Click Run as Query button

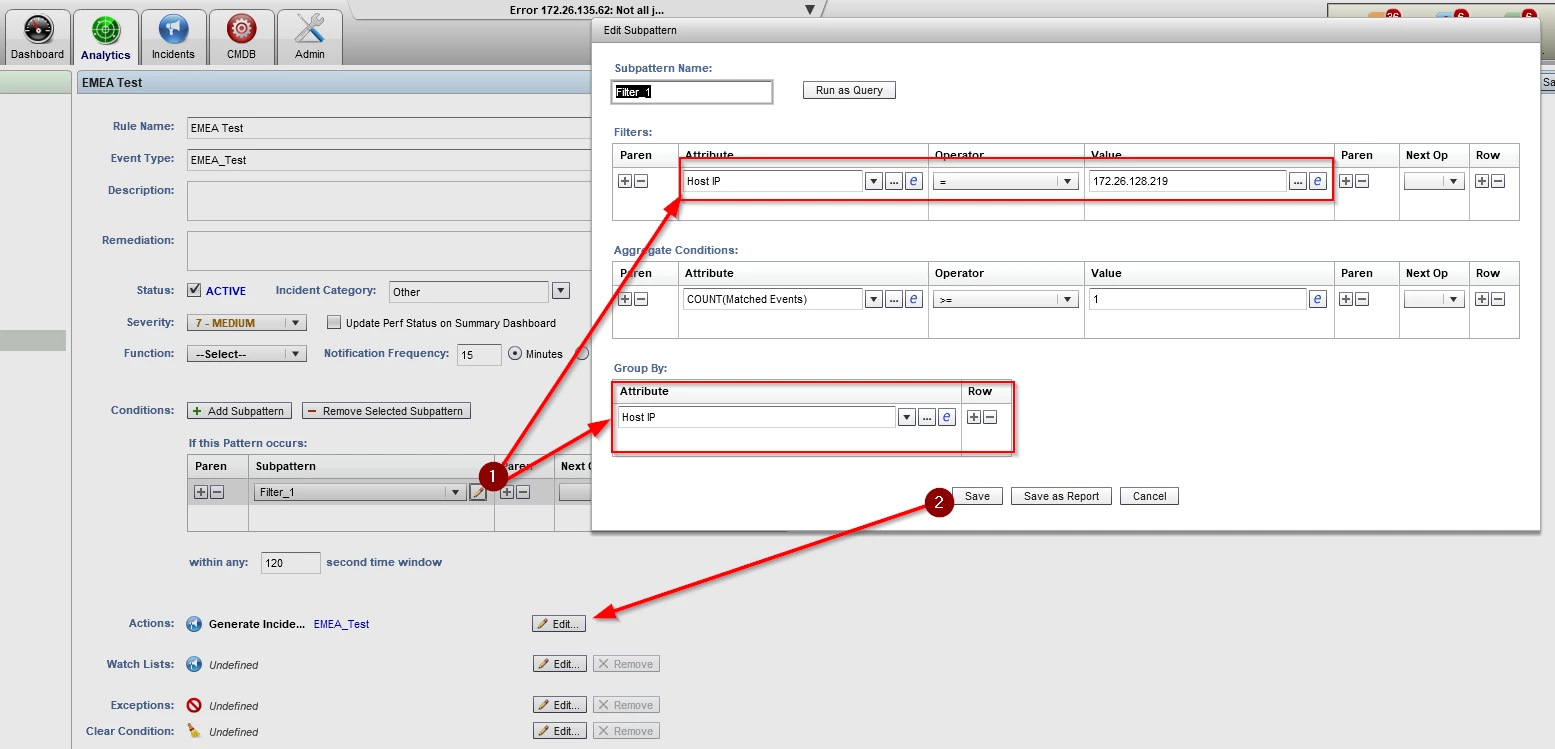[x=849, y=90]
